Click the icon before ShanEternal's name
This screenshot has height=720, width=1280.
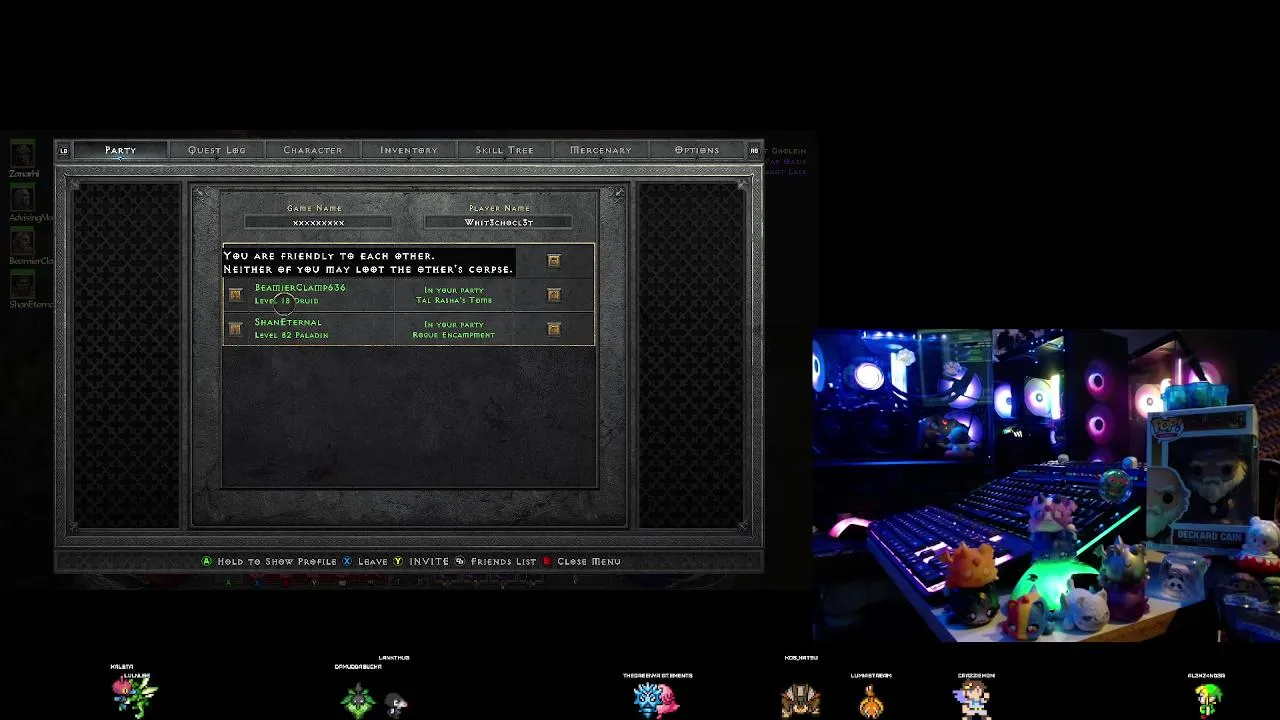coord(235,329)
